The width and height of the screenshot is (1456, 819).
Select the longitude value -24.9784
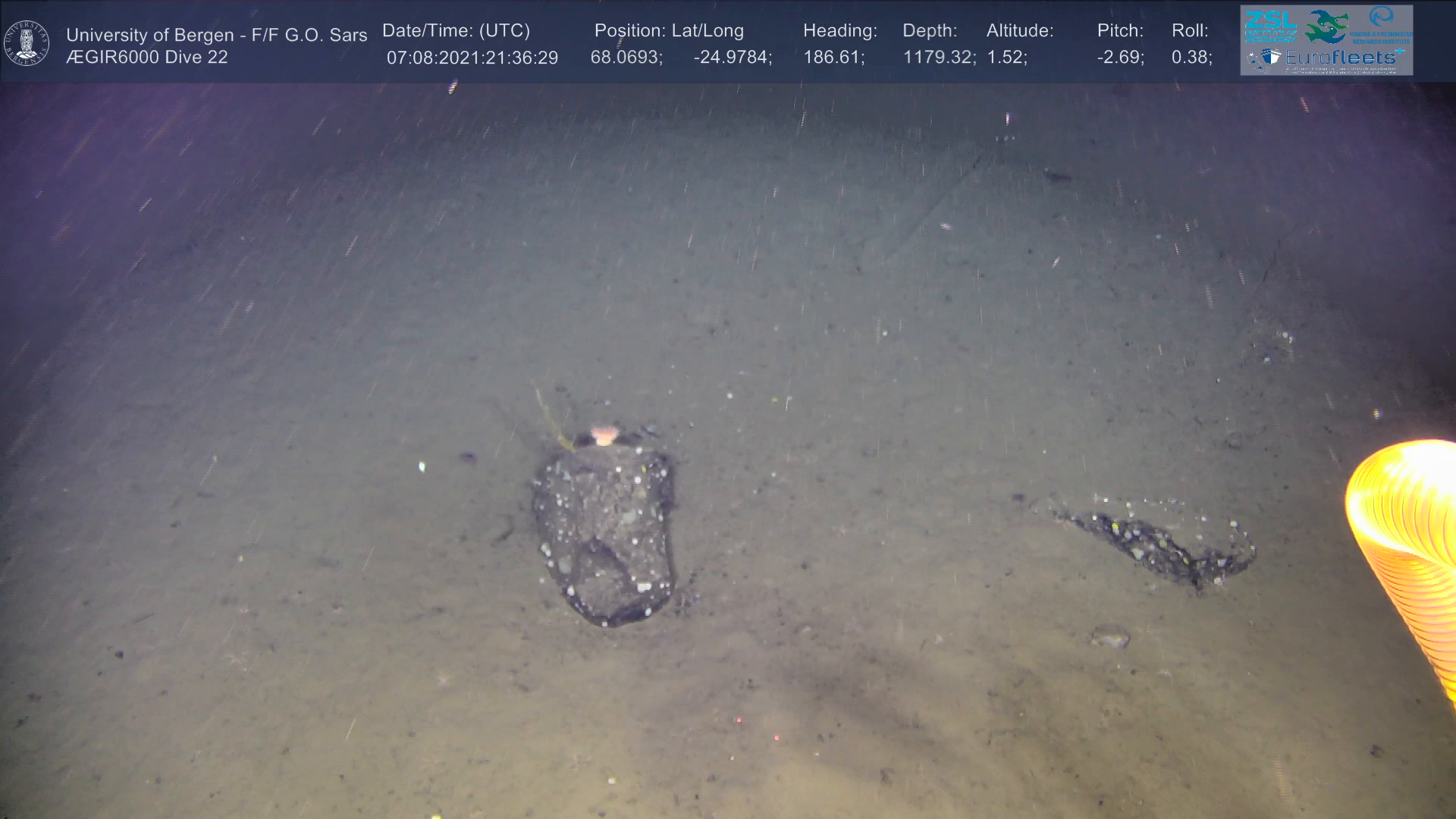(733, 58)
